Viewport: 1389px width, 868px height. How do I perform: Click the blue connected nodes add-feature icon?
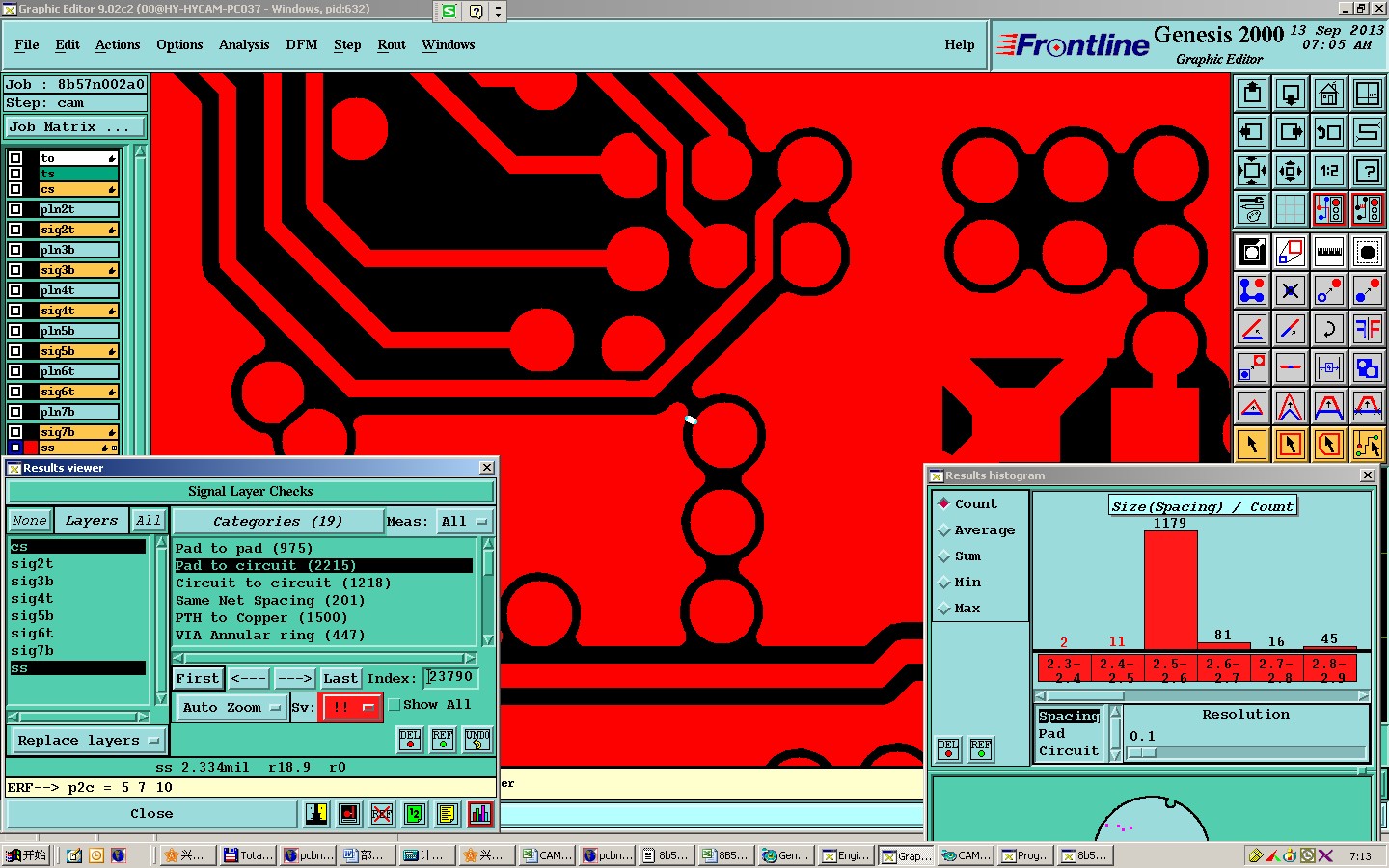(1252, 290)
